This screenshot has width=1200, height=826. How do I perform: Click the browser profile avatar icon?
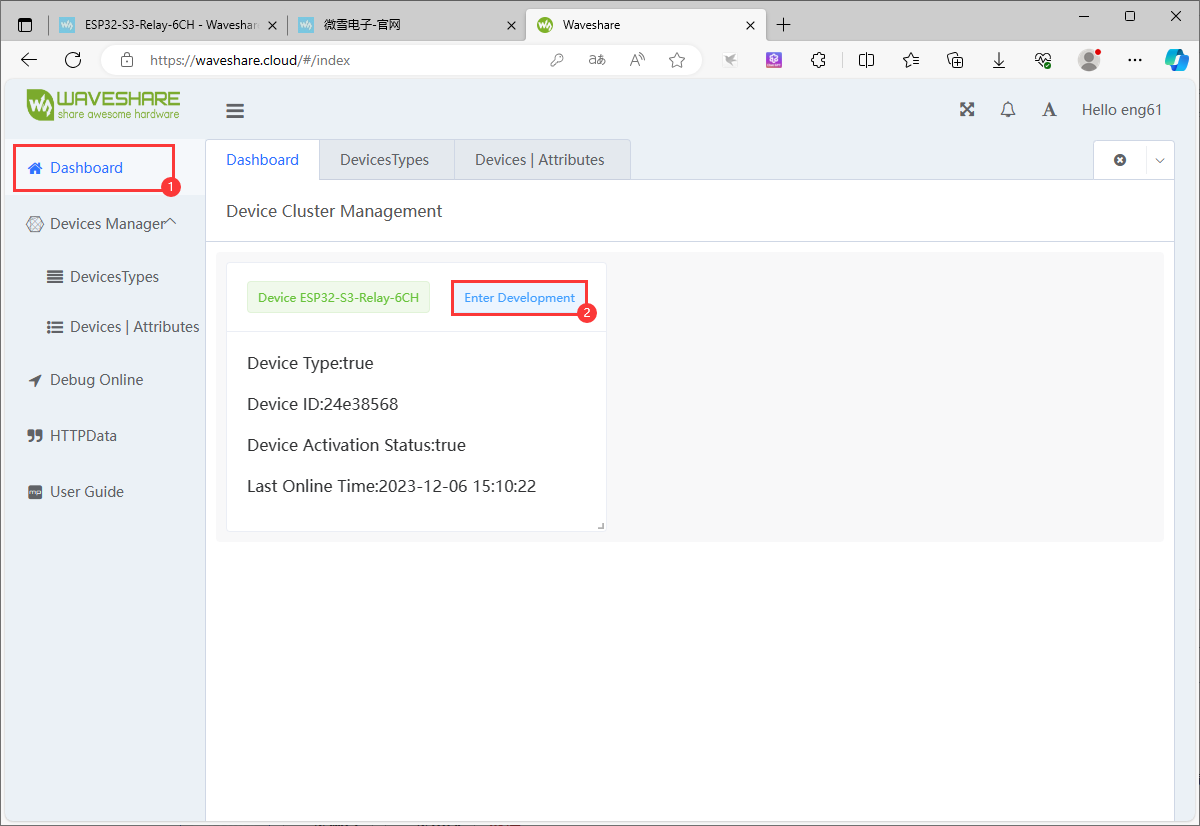[x=1089, y=60]
